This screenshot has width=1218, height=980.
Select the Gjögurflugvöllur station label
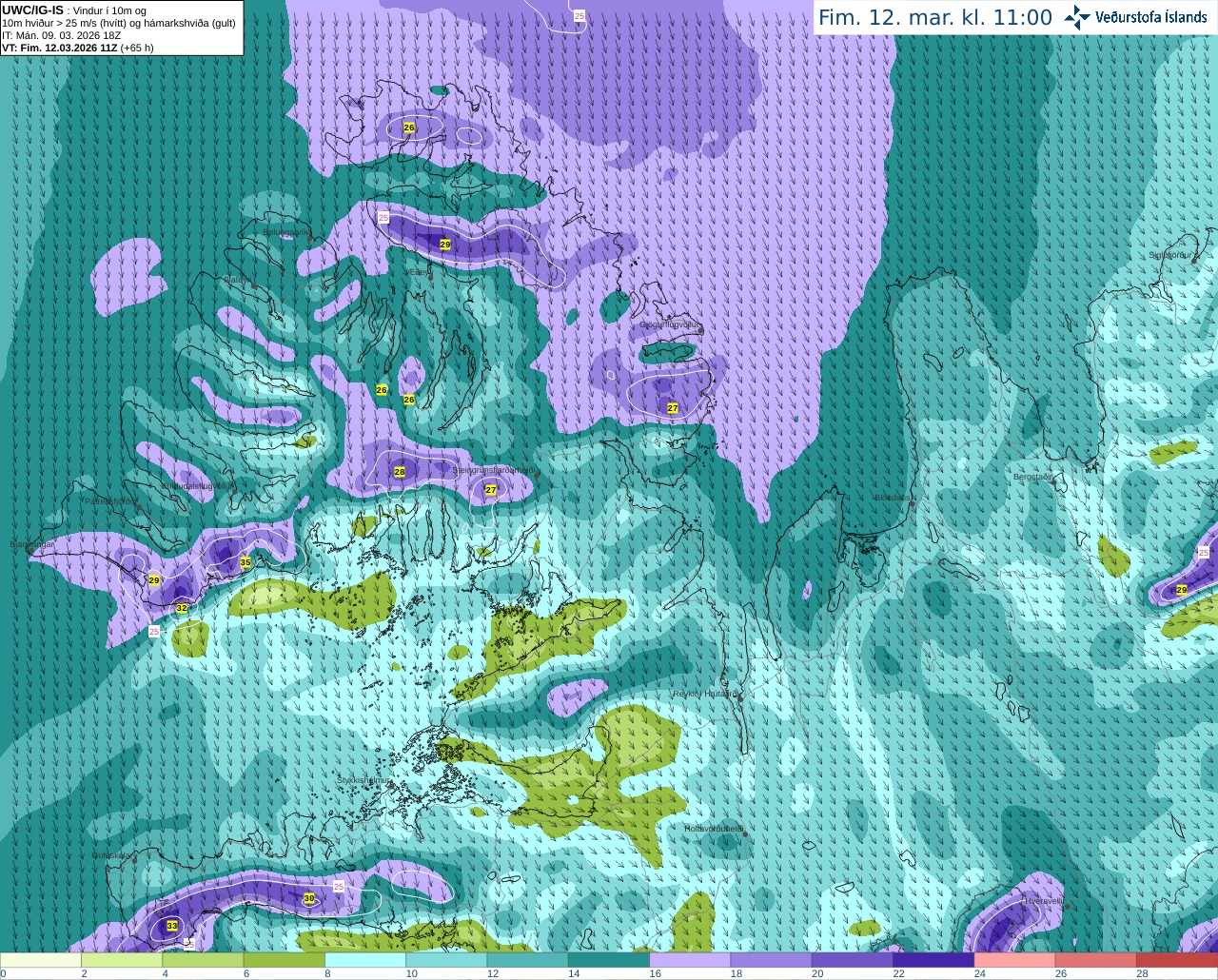[x=670, y=324]
